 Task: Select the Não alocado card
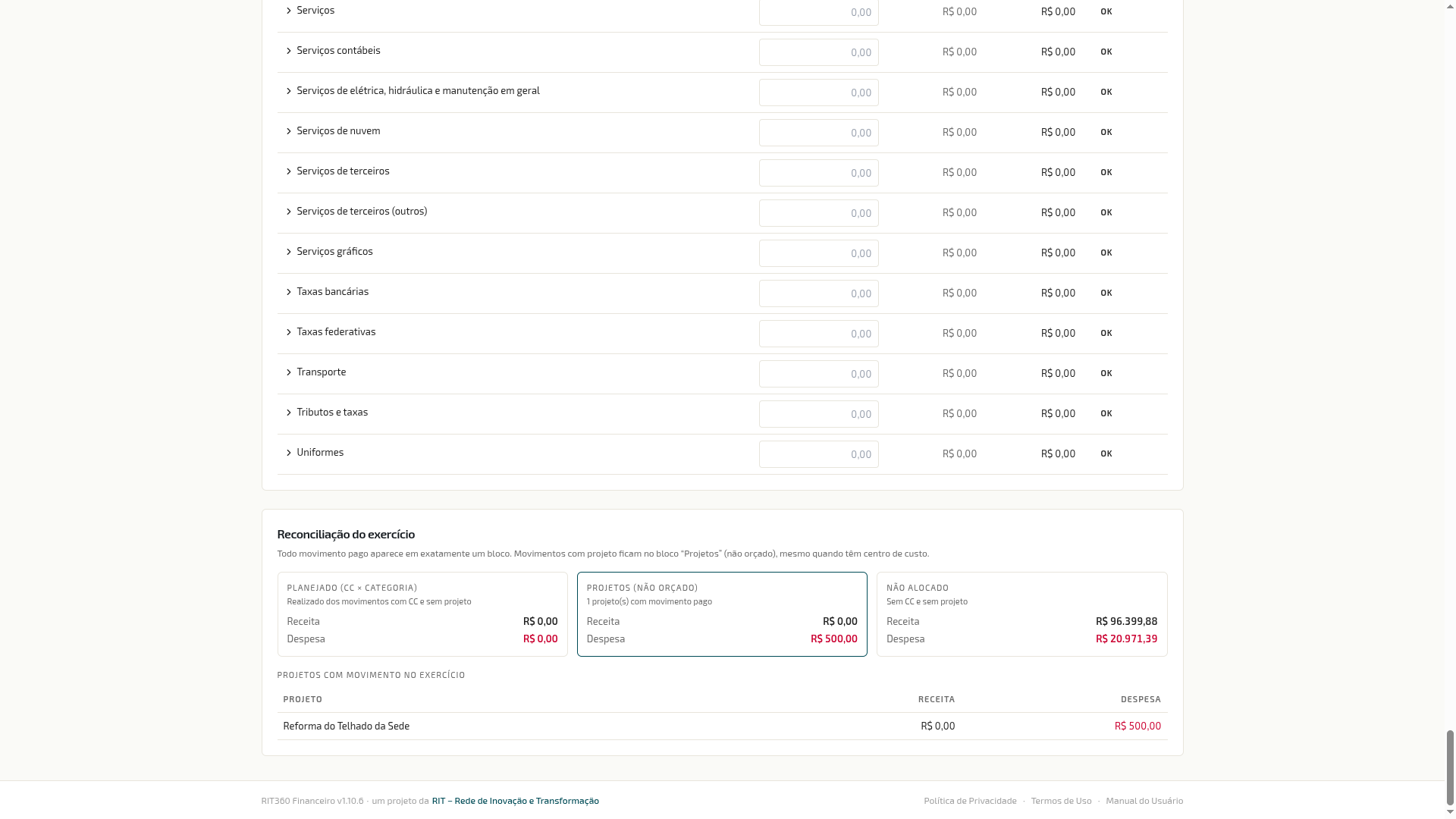1022,614
